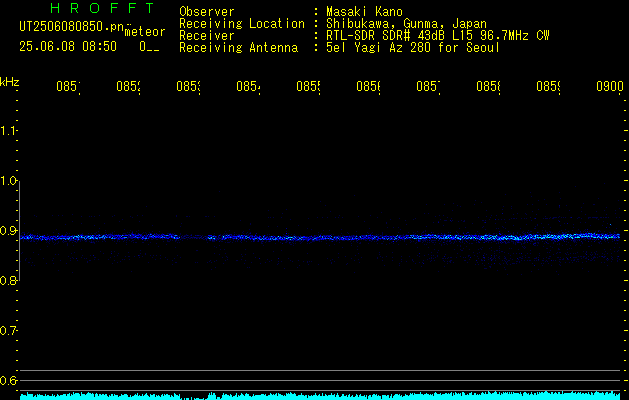Click the HROFFT title text

click(102, 8)
